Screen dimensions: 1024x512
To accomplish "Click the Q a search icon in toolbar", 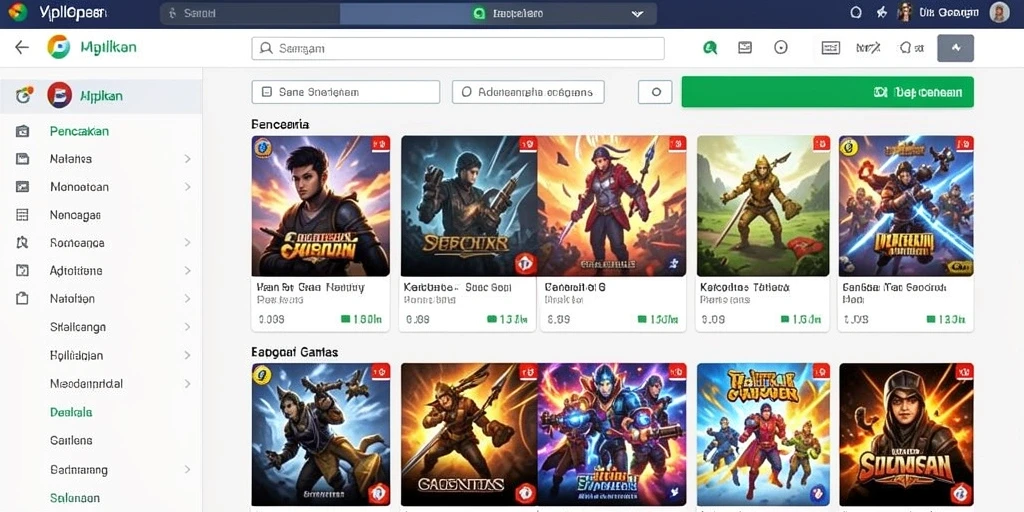I will coord(912,47).
